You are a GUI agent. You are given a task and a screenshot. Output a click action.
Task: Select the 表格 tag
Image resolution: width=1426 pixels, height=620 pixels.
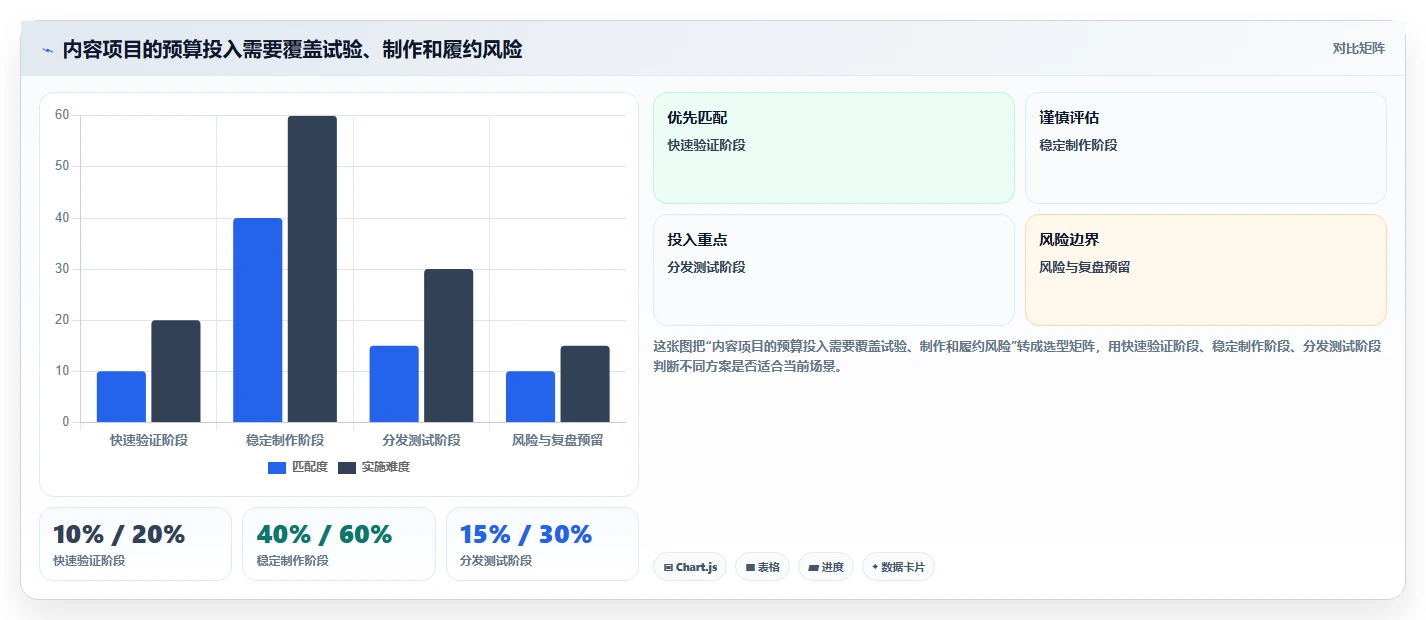(762, 567)
